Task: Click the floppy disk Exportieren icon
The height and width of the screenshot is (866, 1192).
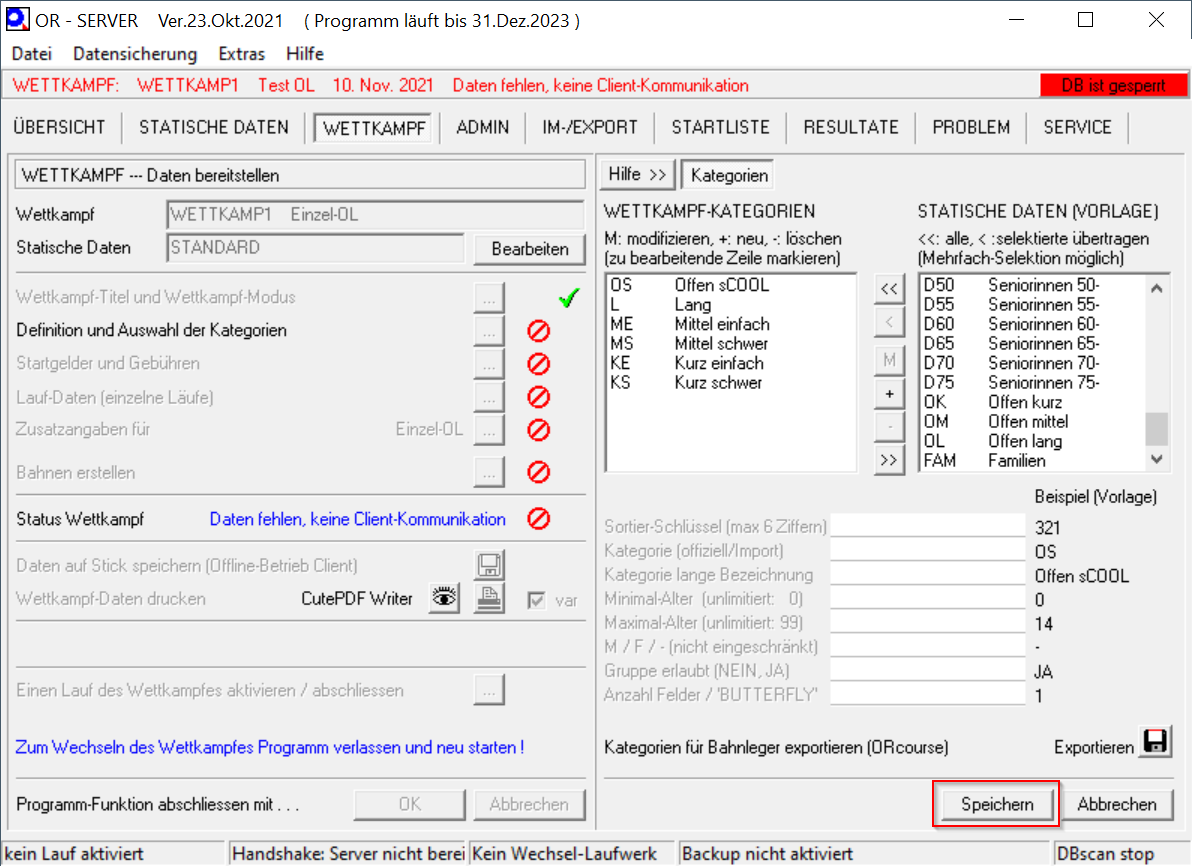Action: [1156, 742]
